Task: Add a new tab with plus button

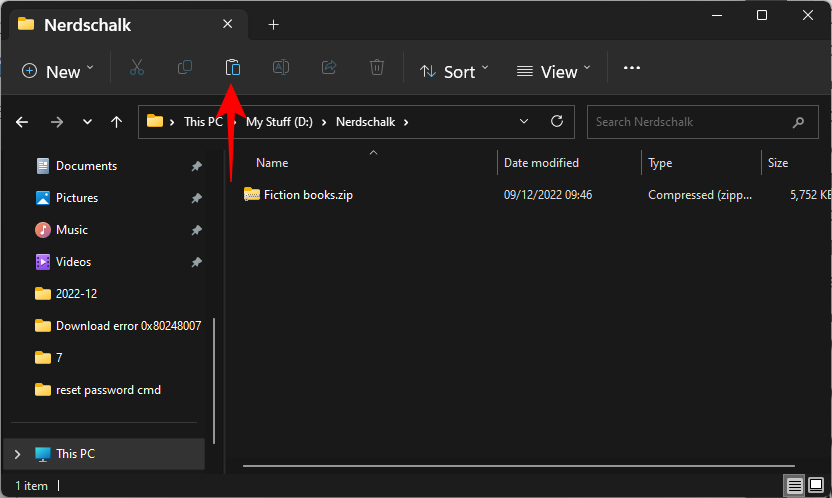Action: (273, 24)
